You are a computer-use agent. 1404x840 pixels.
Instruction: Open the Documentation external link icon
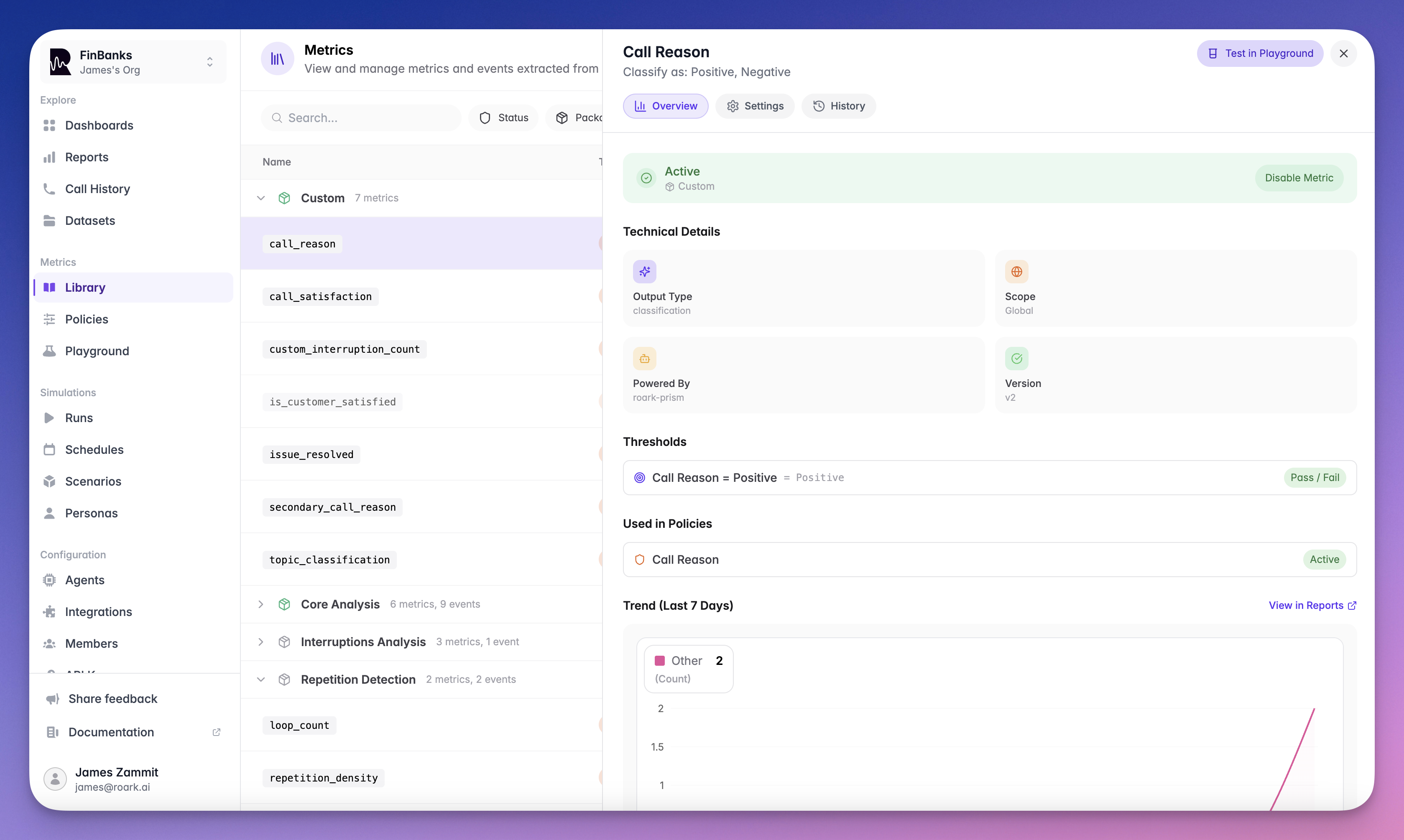pos(216,732)
